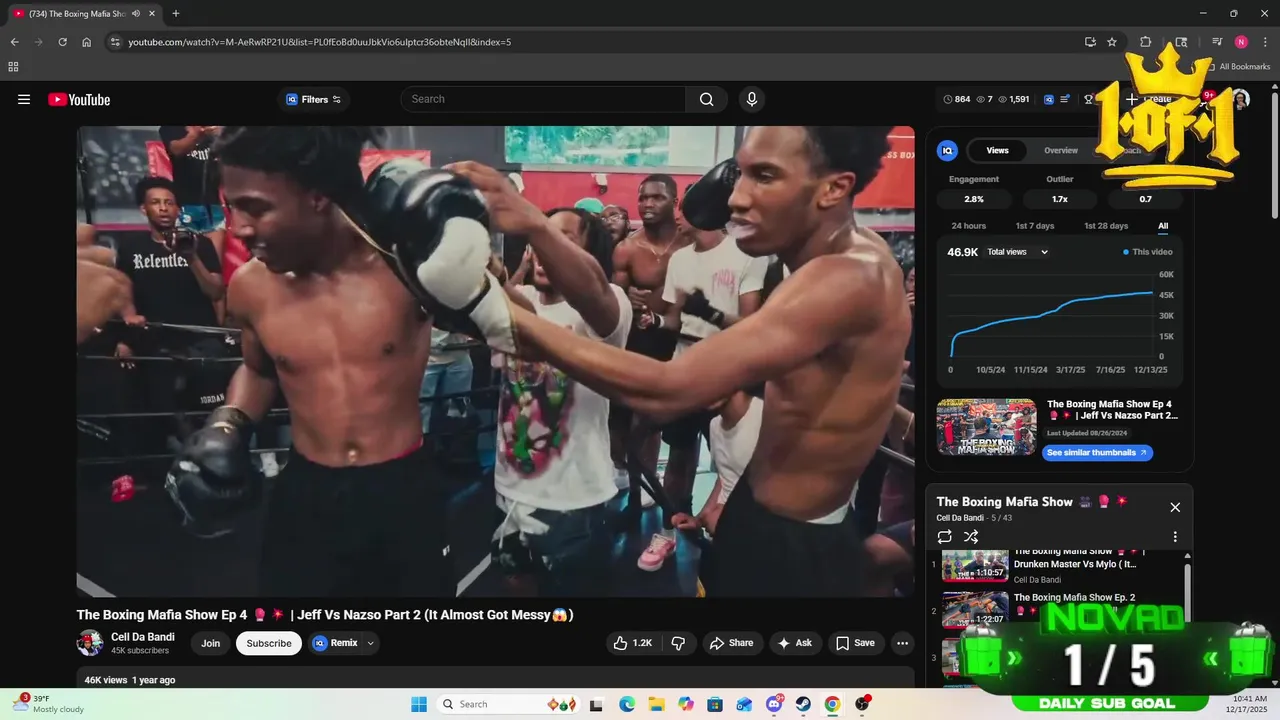Reload the page
Screen dimensions: 1280x720
click(62, 42)
